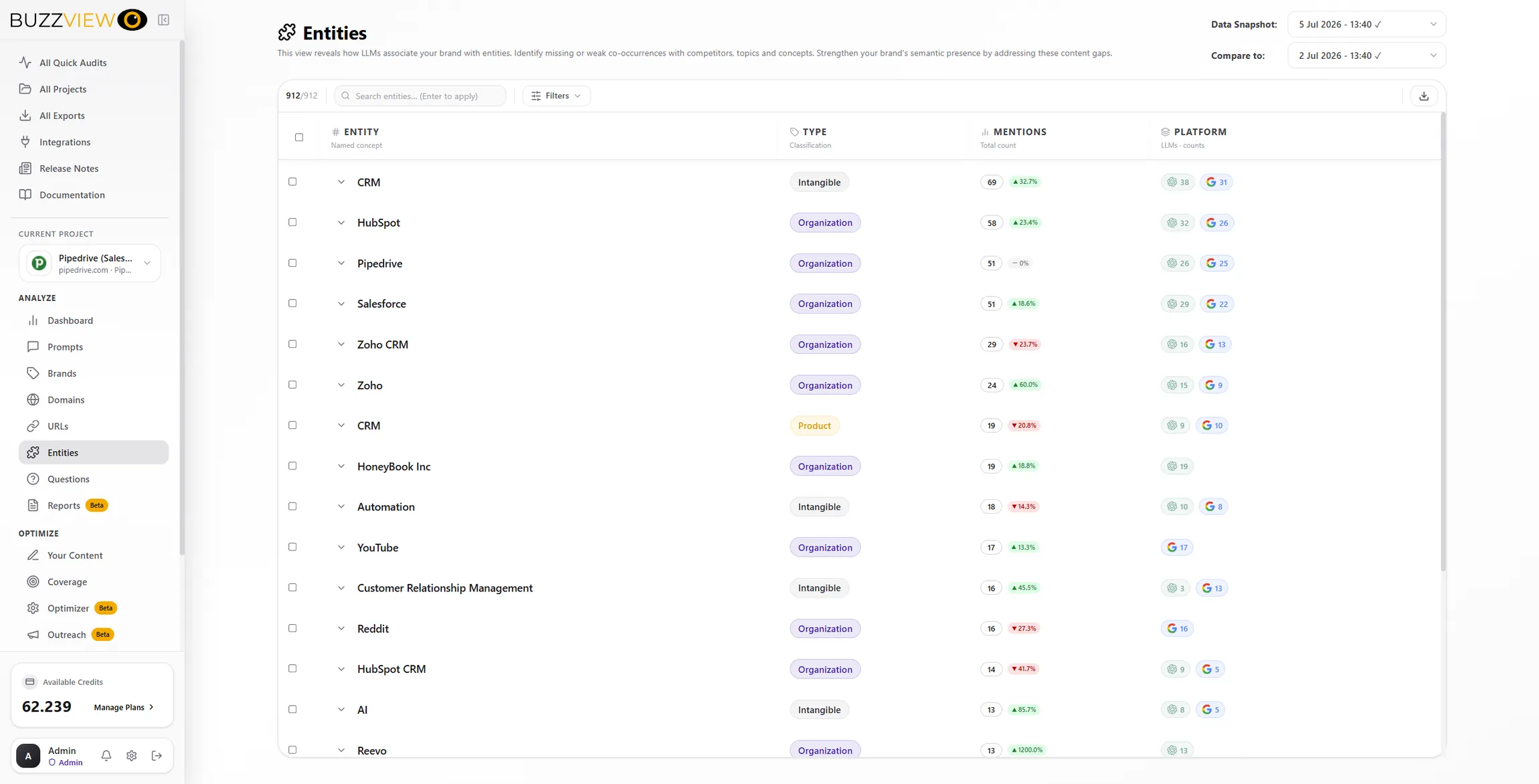
Task: Click the Google 16 badge in Reddit row
Action: pos(1177,628)
